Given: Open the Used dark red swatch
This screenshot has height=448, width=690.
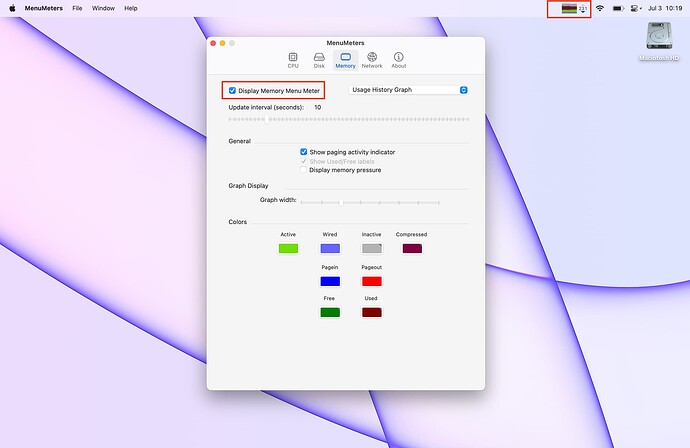Looking at the screenshot, I should [x=372, y=312].
